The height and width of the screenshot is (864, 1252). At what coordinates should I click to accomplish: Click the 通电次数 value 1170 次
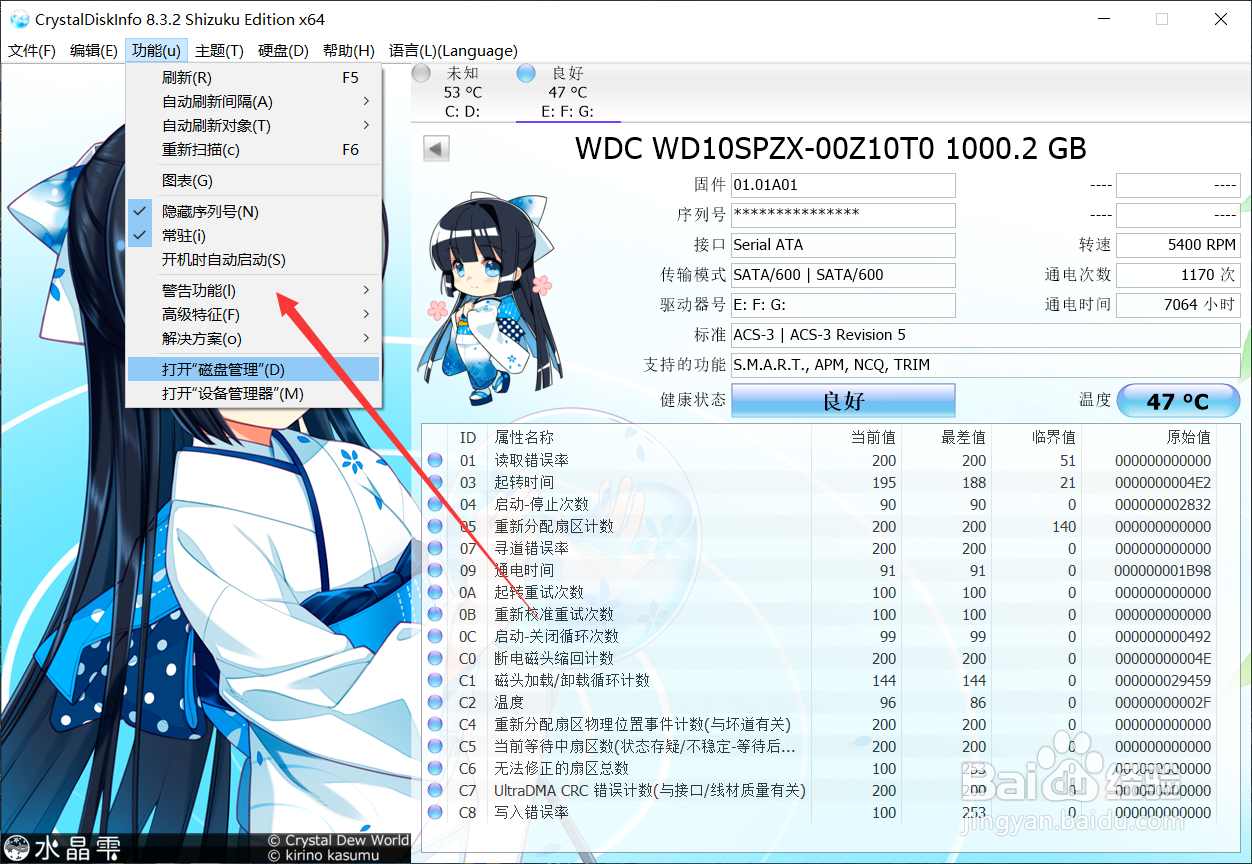pos(1178,275)
